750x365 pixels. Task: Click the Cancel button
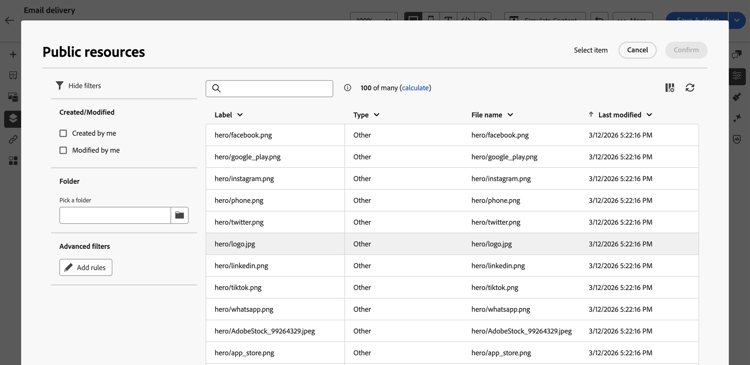(x=637, y=50)
